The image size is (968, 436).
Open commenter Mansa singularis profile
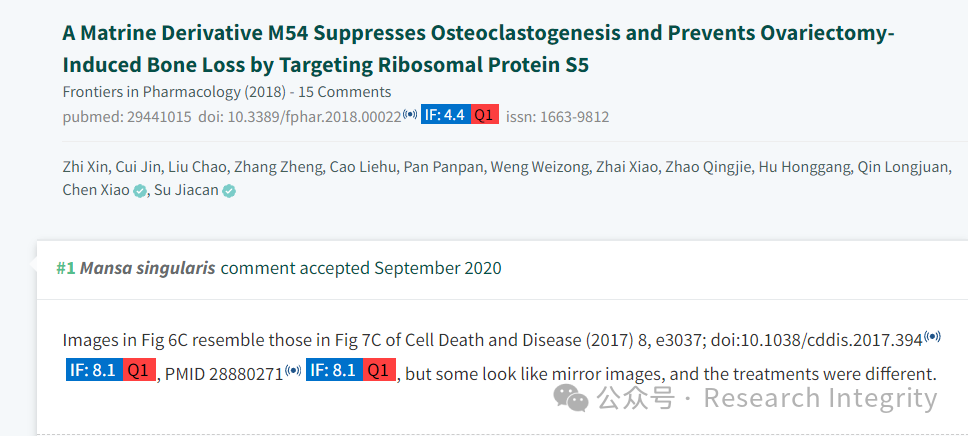pyautogui.click(x=148, y=268)
